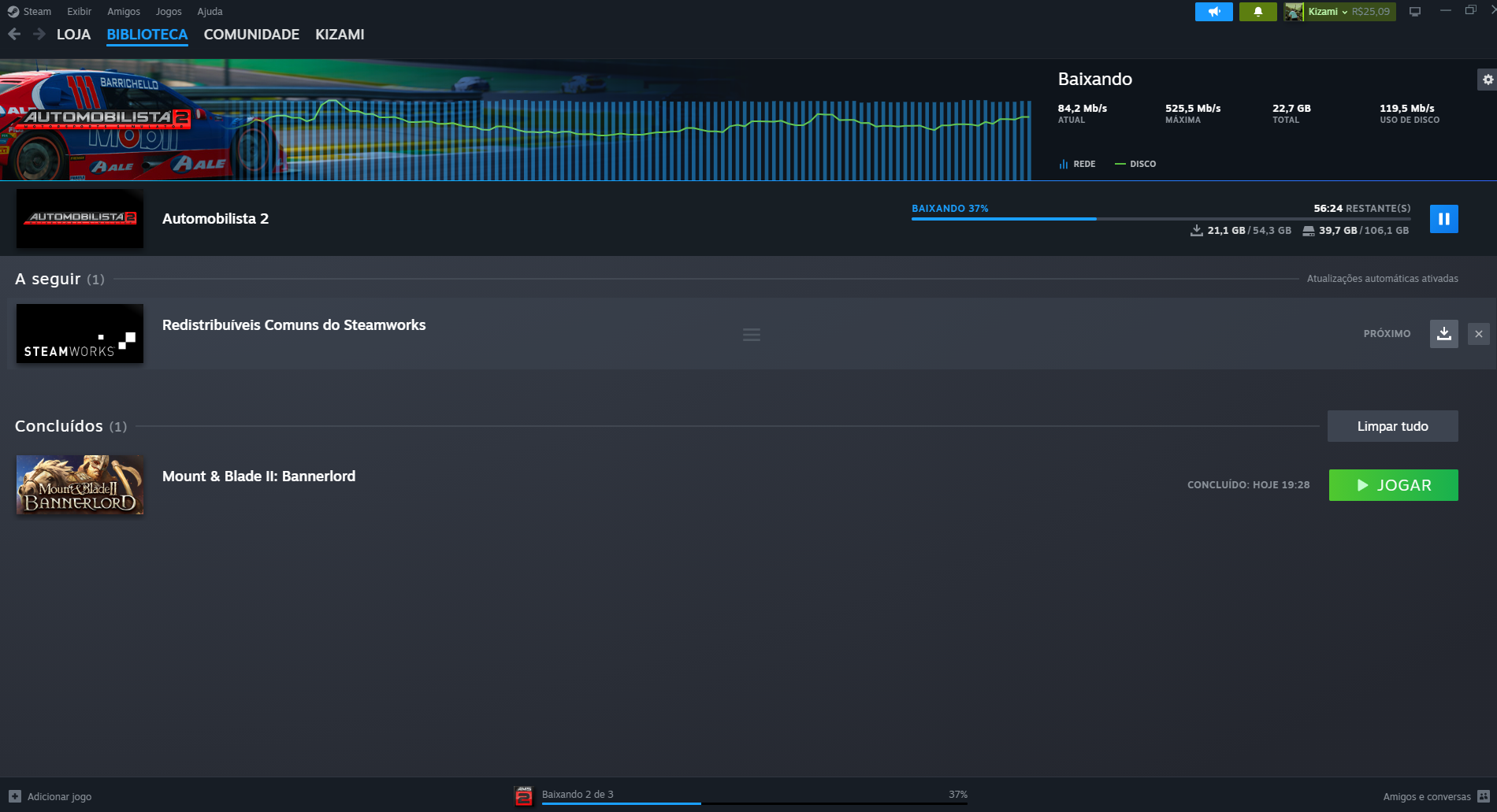This screenshot has height=812, width=1497.
Task: Enter Big Picture mode via monitor icon
Action: pyautogui.click(x=1415, y=12)
